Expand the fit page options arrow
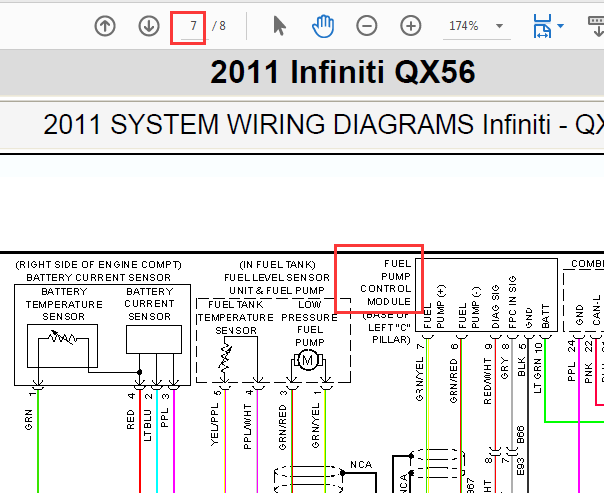604x493 pixels. (x=560, y=26)
